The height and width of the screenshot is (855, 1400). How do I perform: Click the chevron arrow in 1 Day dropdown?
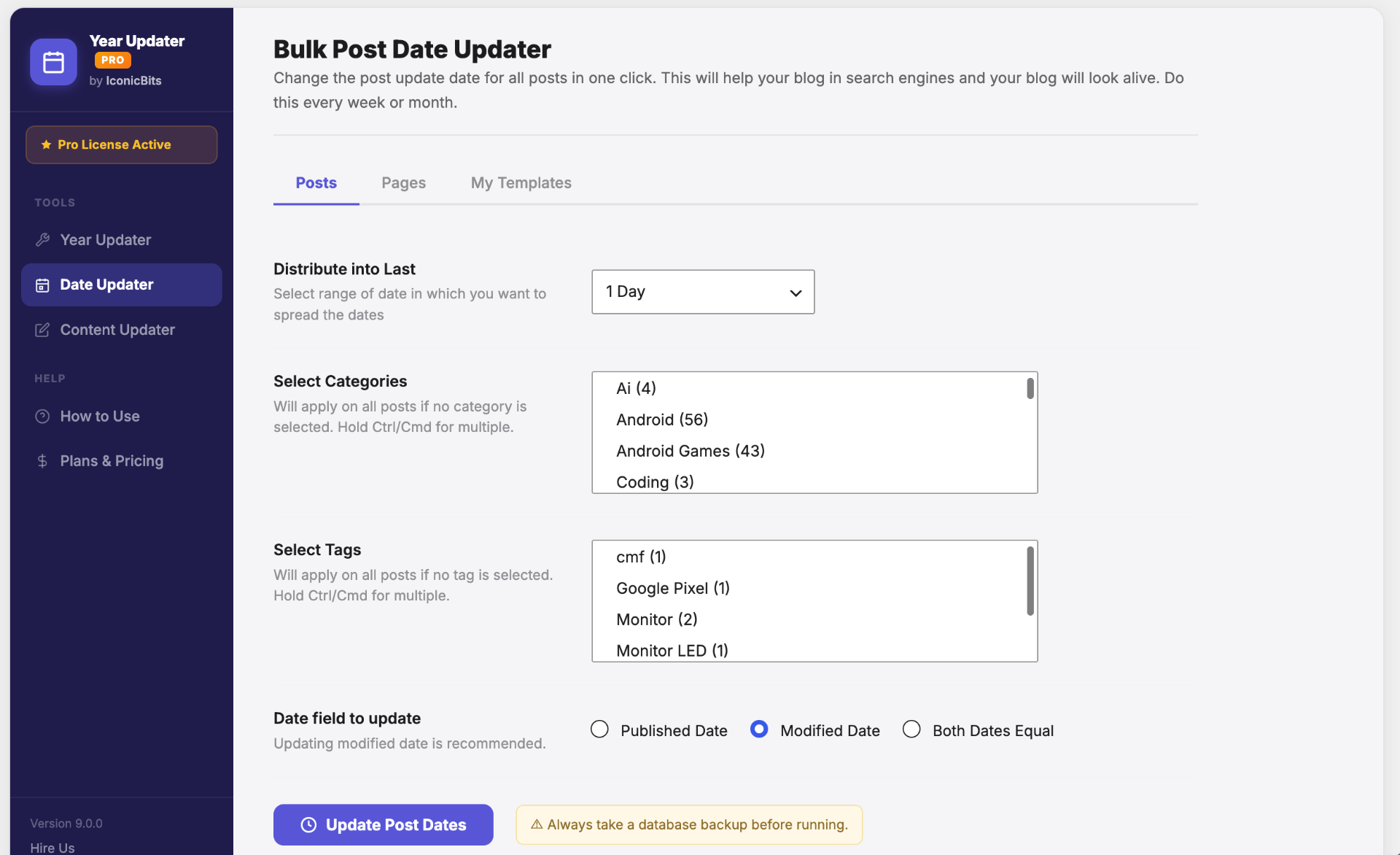click(796, 293)
